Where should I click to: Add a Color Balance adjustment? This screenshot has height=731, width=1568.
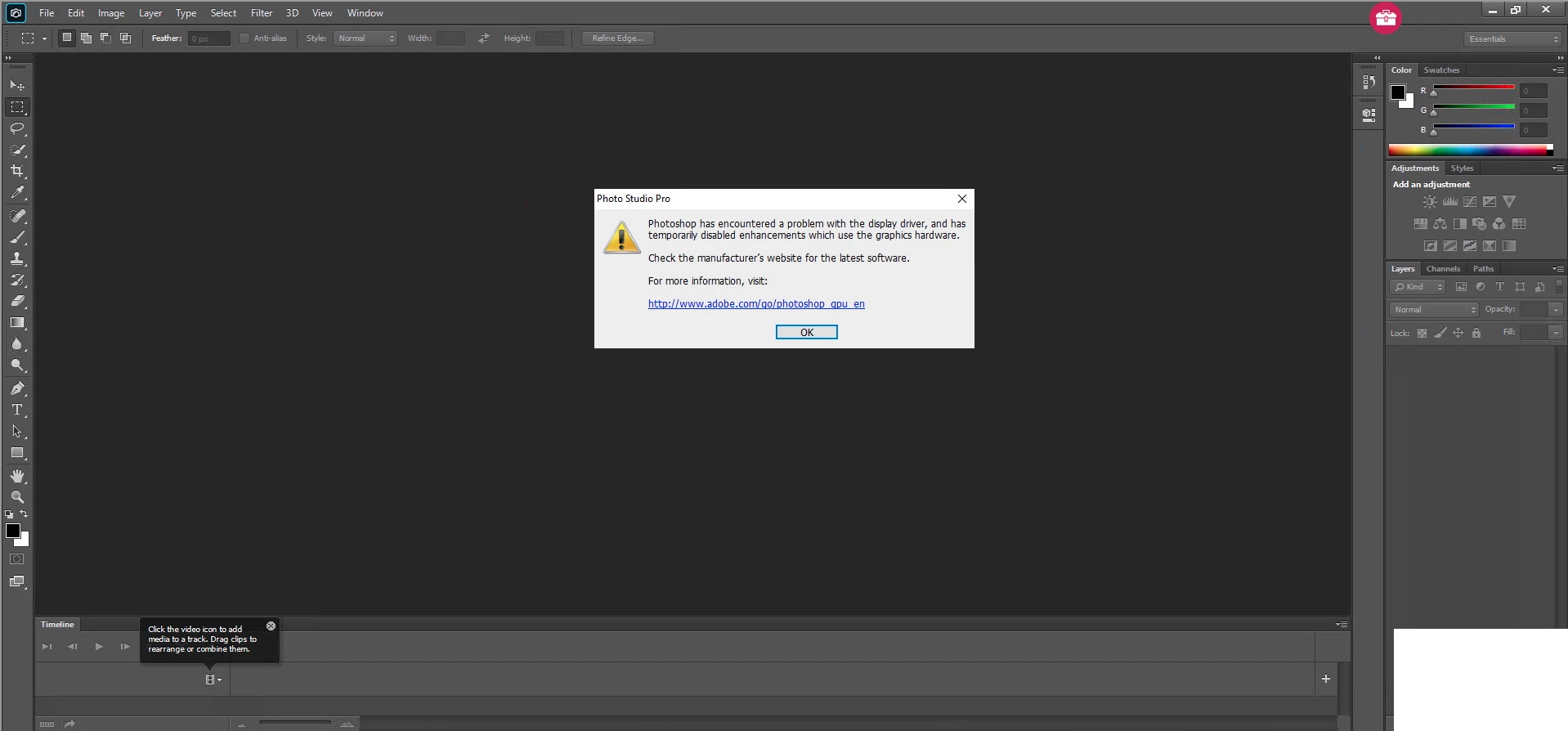click(x=1440, y=224)
